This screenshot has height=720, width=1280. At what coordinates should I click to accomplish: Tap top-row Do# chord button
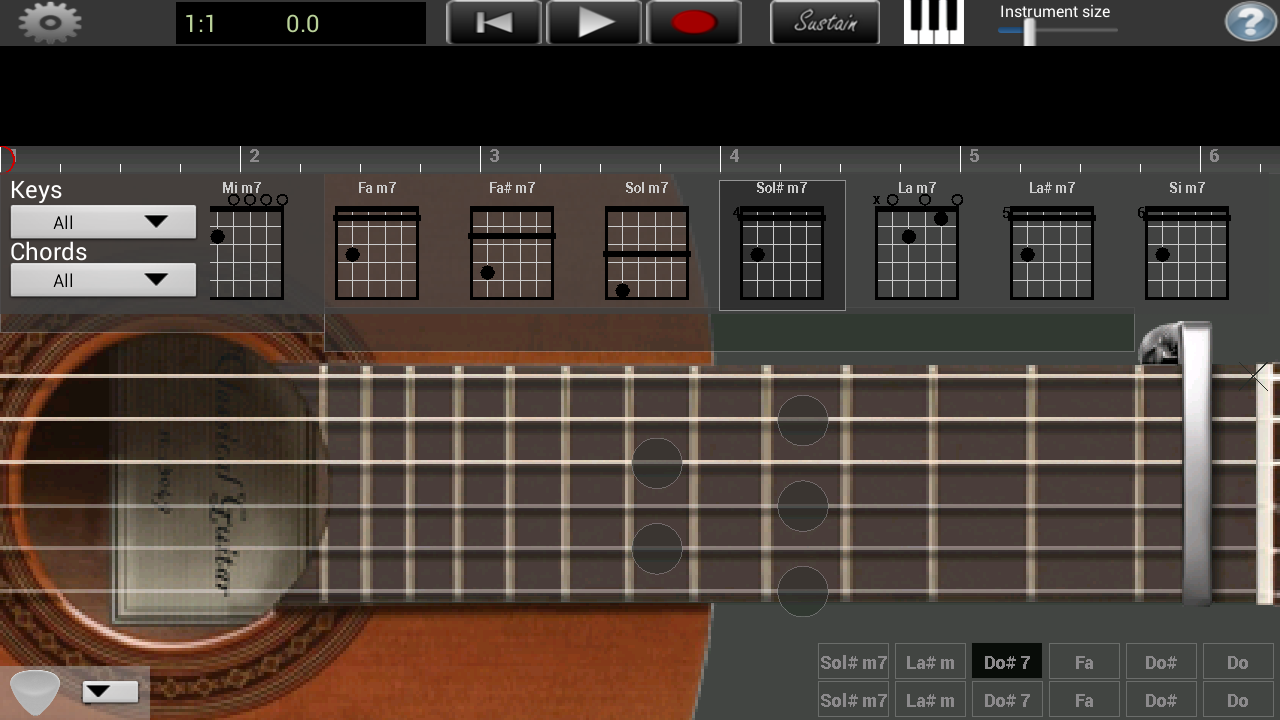coord(1161,662)
